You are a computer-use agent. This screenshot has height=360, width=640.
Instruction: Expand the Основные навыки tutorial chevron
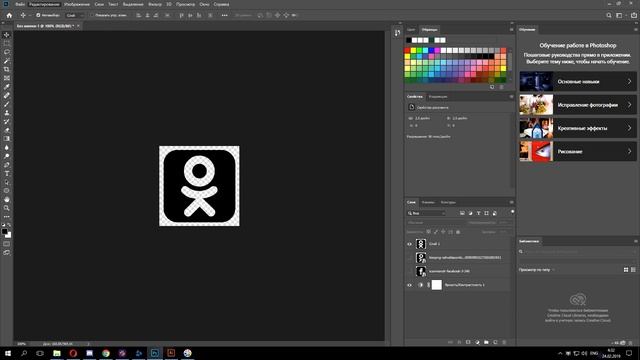629,82
